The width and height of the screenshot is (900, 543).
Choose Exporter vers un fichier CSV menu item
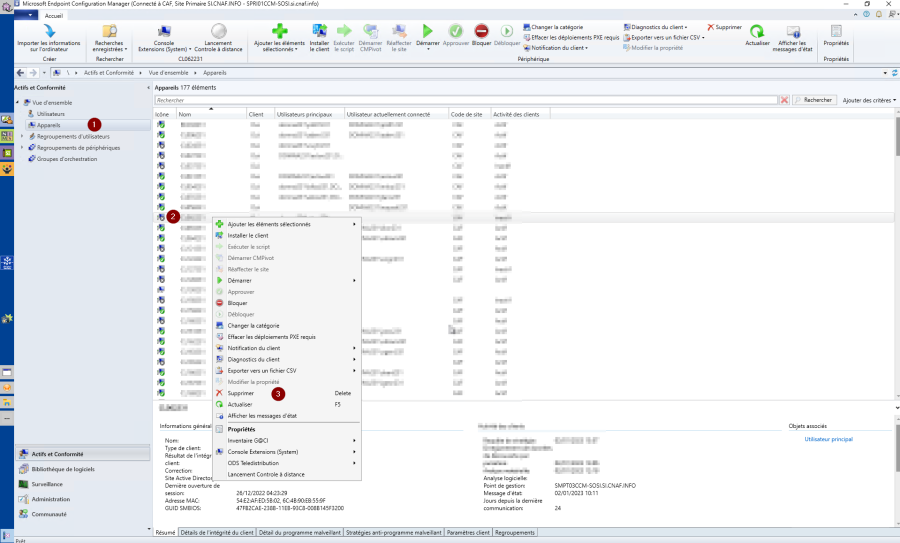(286, 371)
